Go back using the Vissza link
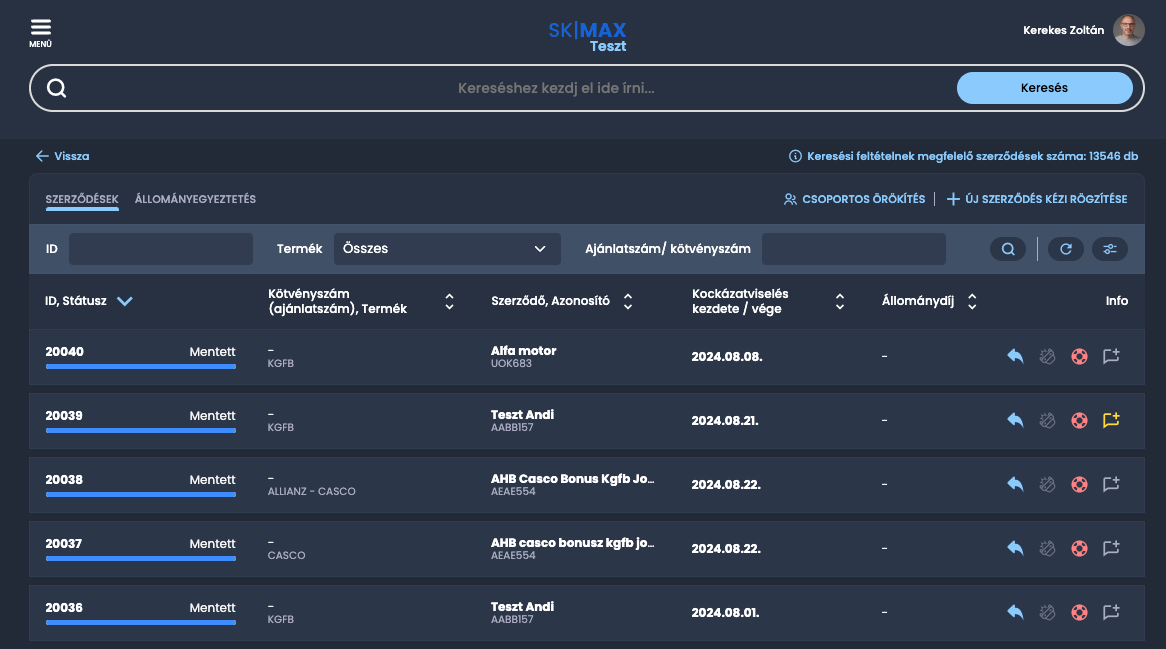Image resolution: width=1166 pixels, height=649 pixels. [62, 156]
